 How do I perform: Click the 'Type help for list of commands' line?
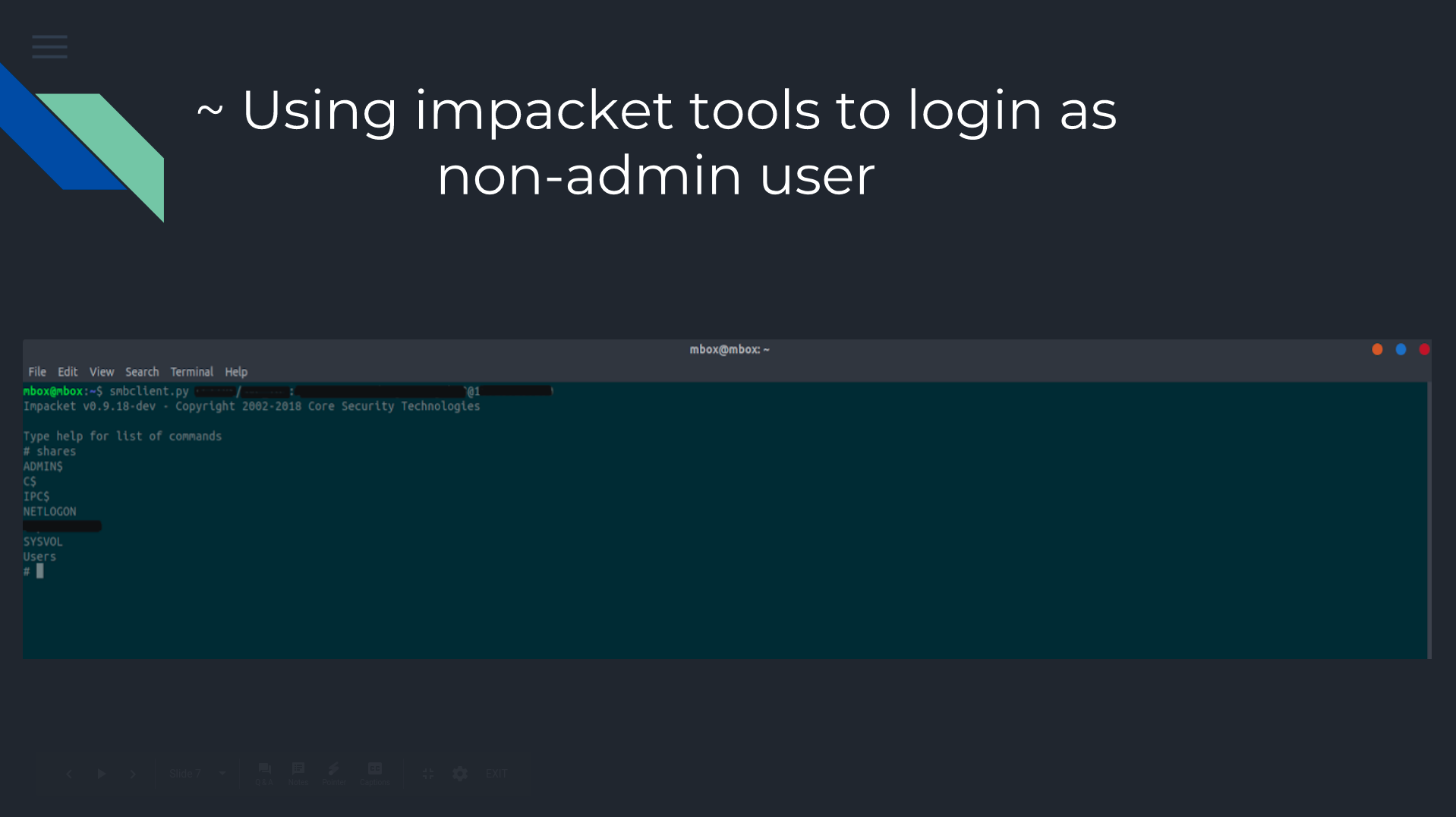point(122,436)
